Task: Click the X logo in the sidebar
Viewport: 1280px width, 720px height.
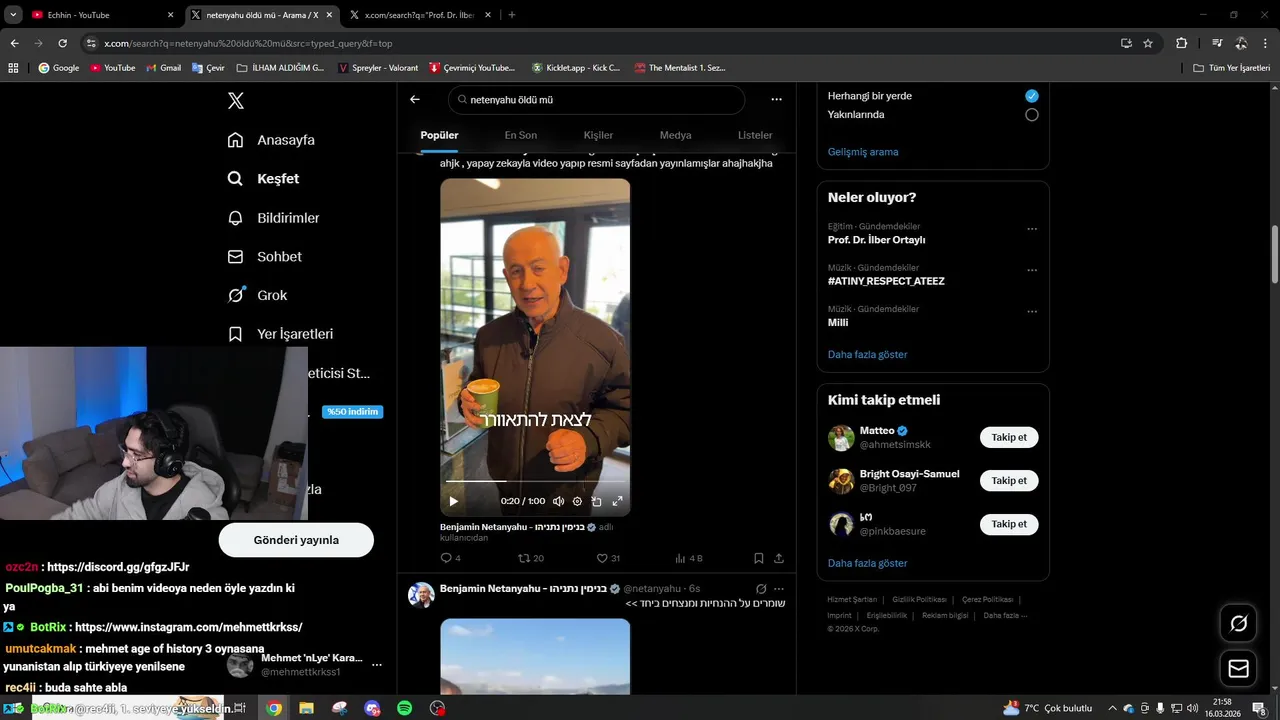Action: click(x=235, y=101)
